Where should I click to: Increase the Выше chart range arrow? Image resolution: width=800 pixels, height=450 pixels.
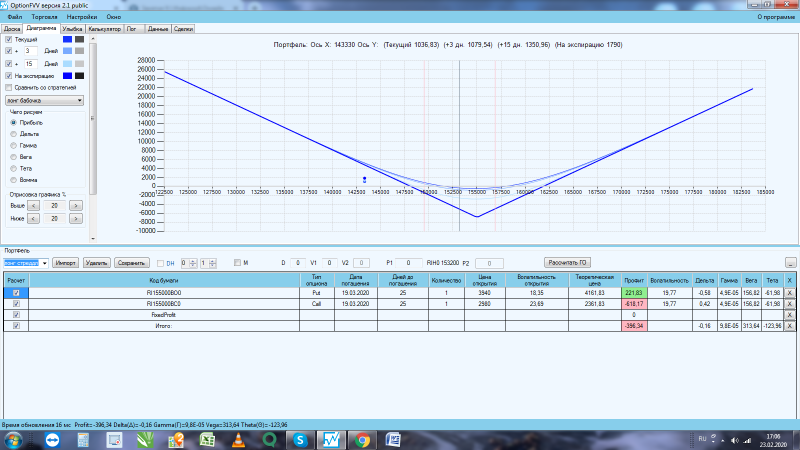pos(76,206)
